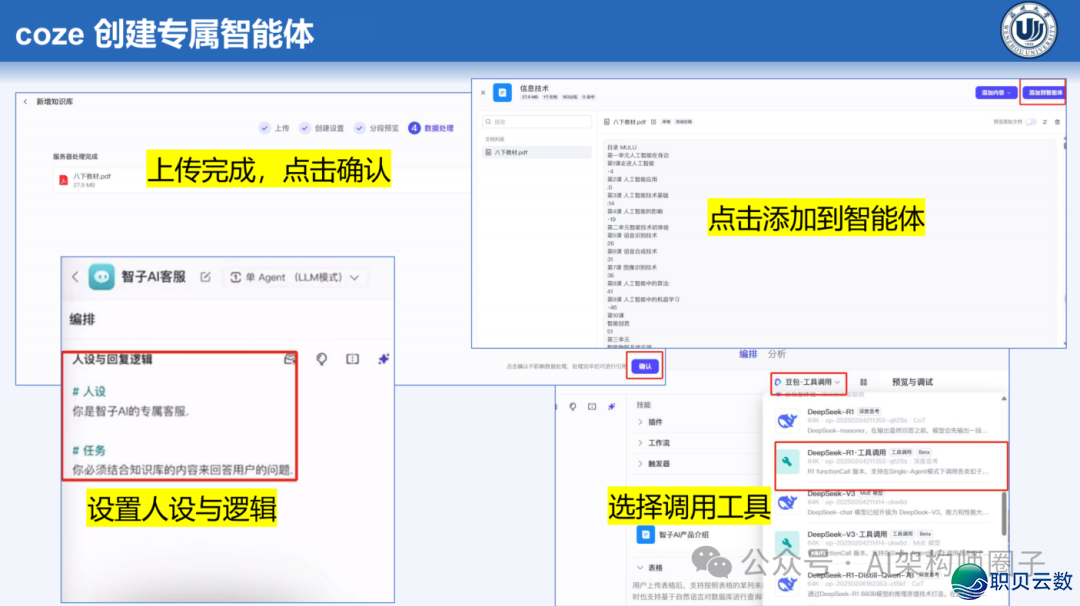The height and width of the screenshot is (606, 1080).
Task: Click the 添加到智能体 button
Action: point(1046,92)
